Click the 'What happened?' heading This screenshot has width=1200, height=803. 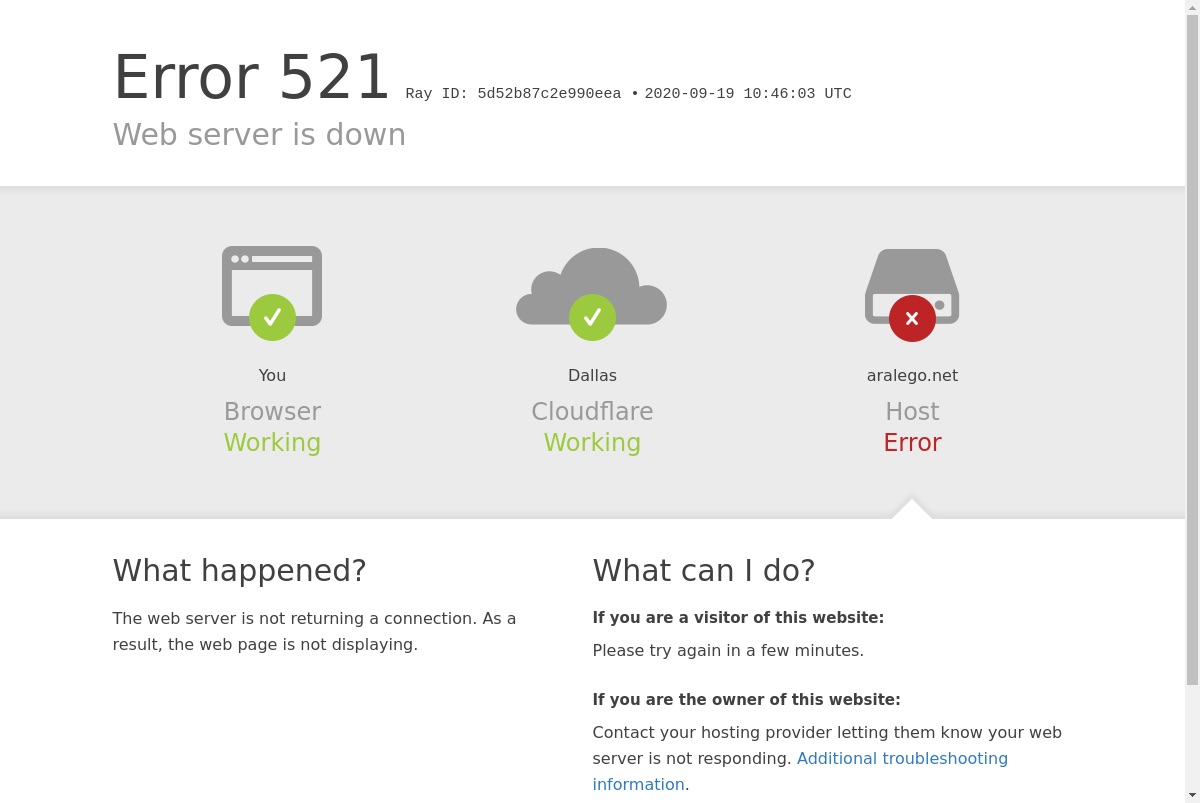[239, 570]
